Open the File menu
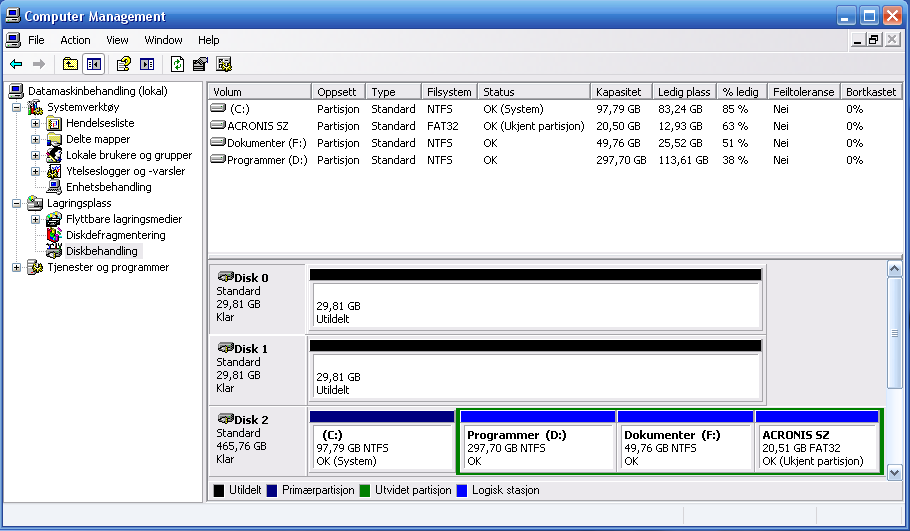 click(36, 40)
